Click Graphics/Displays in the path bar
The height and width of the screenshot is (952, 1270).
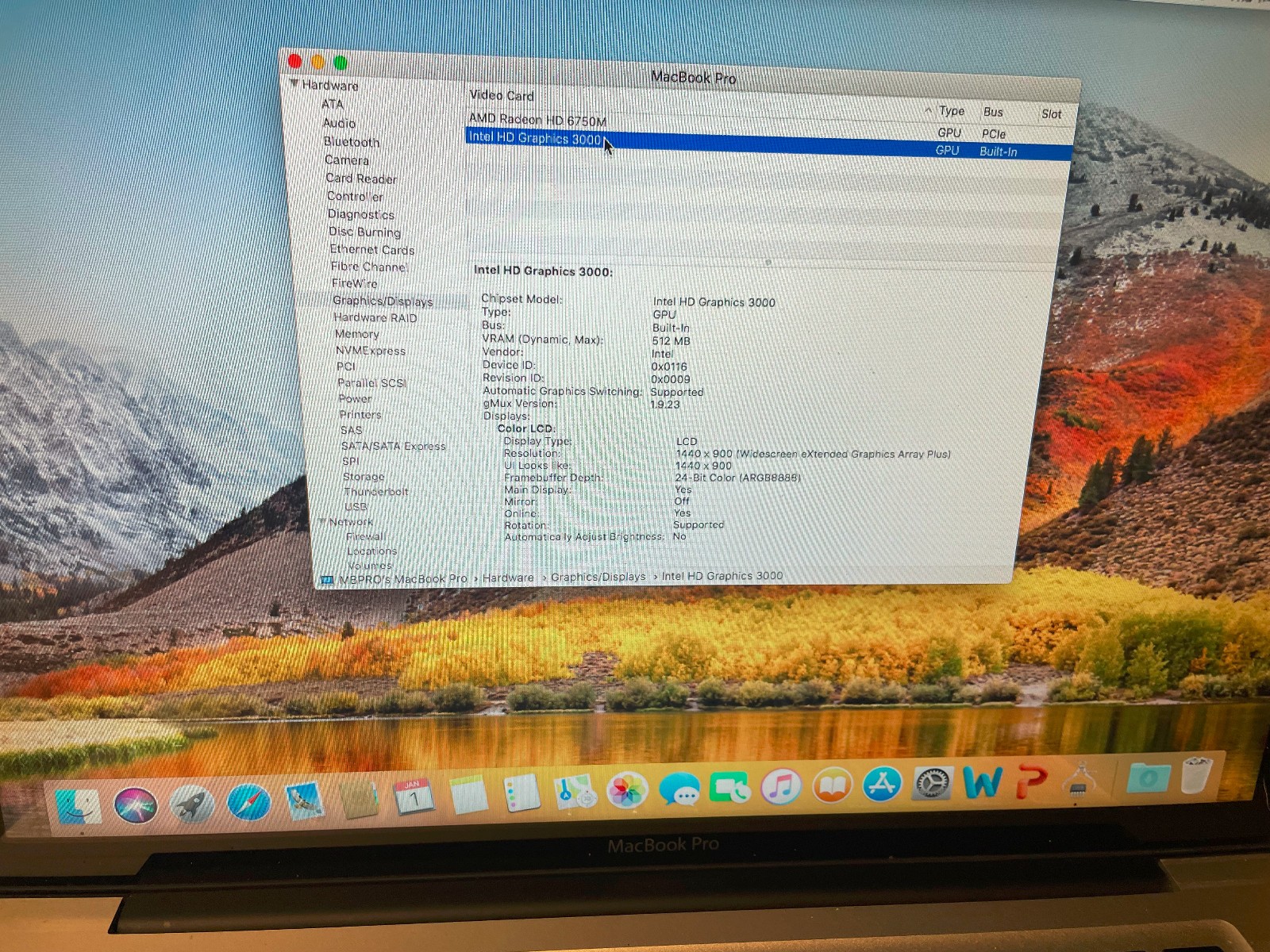point(598,577)
